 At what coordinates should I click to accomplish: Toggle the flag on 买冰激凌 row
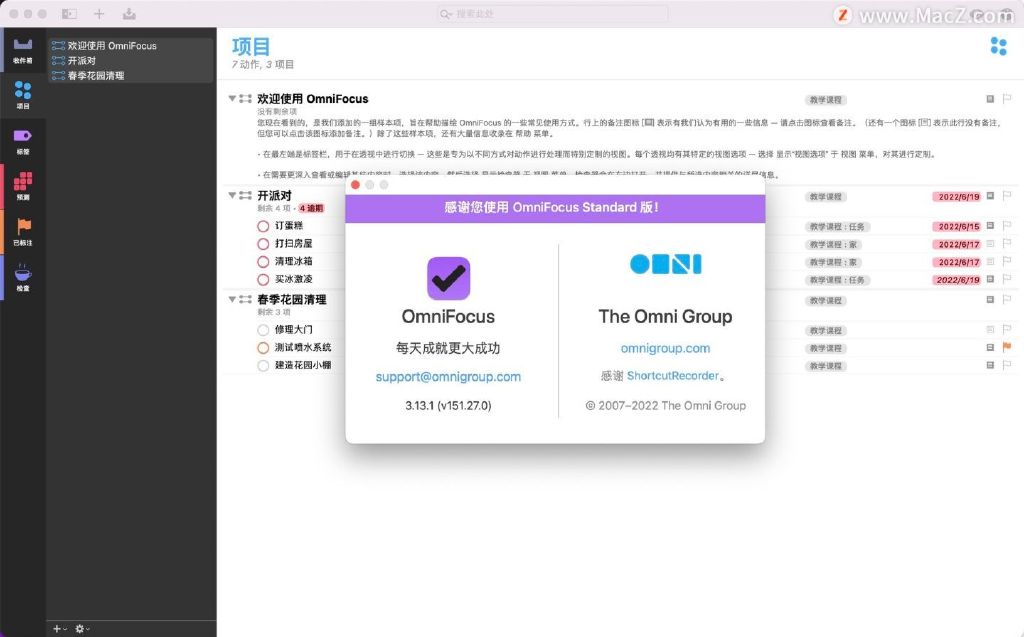[1006, 279]
